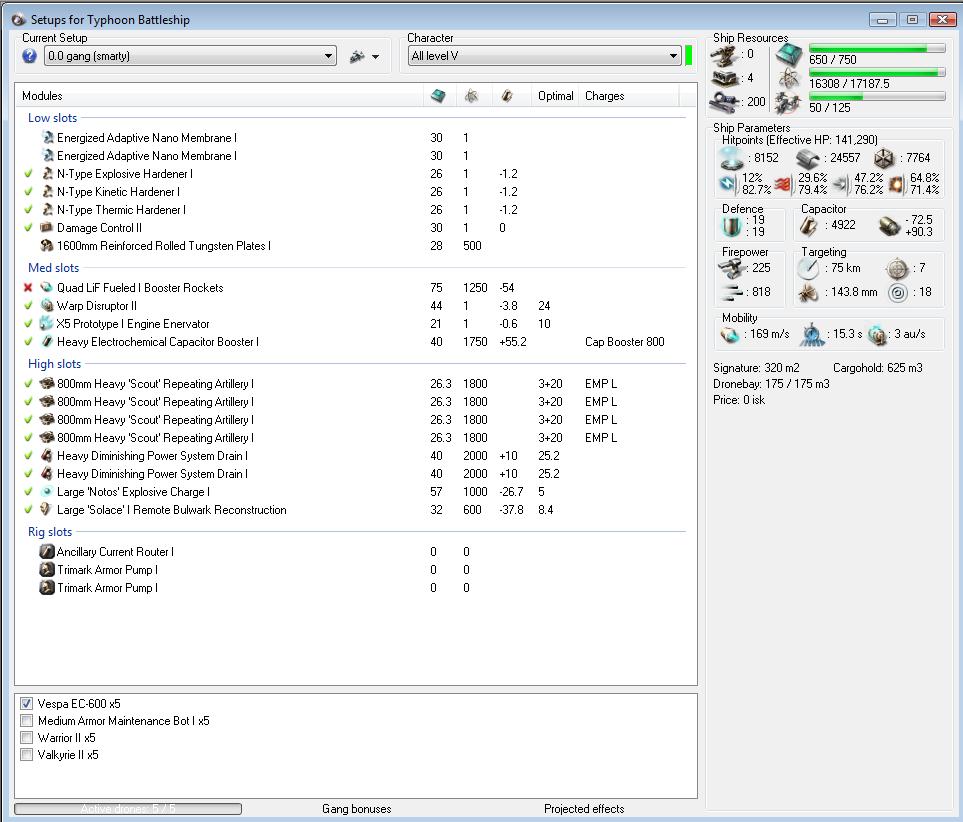Check the Warrior II x5 drones box
Image resolution: width=963 pixels, height=822 pixels.
point(27,738)
